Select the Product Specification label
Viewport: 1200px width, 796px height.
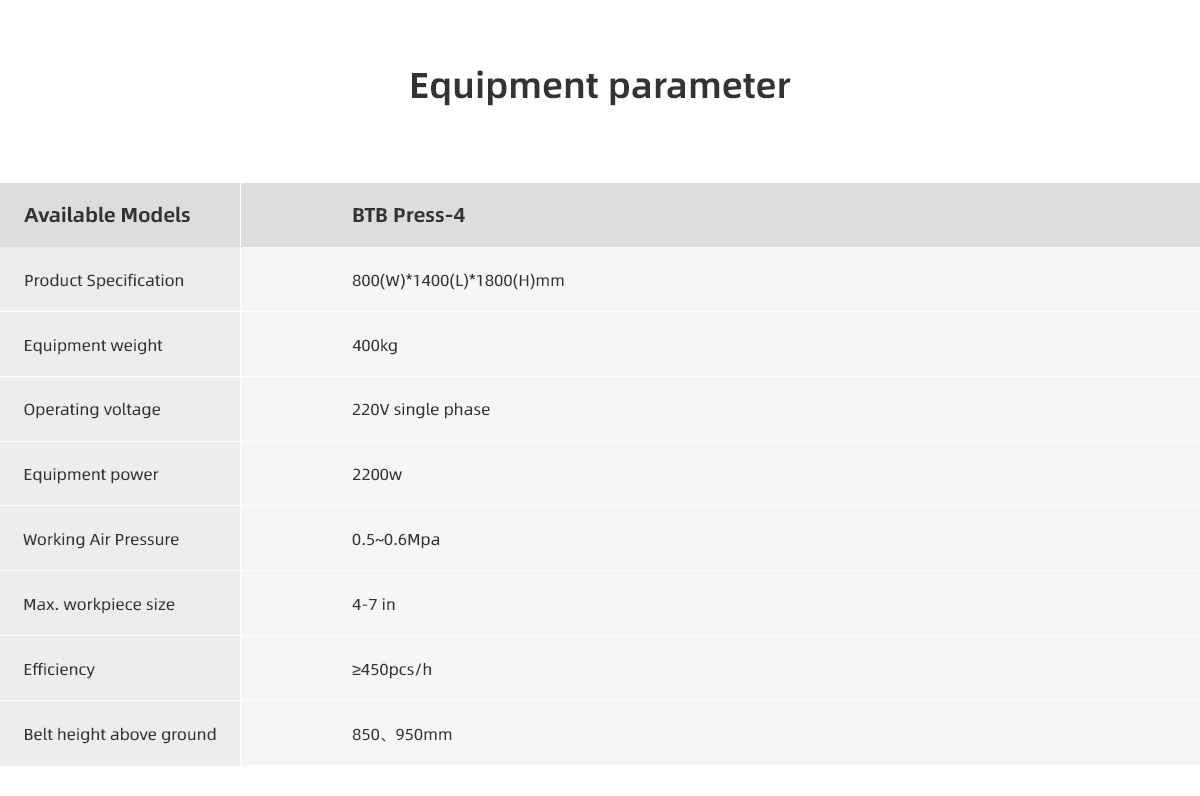pos(104,280)
